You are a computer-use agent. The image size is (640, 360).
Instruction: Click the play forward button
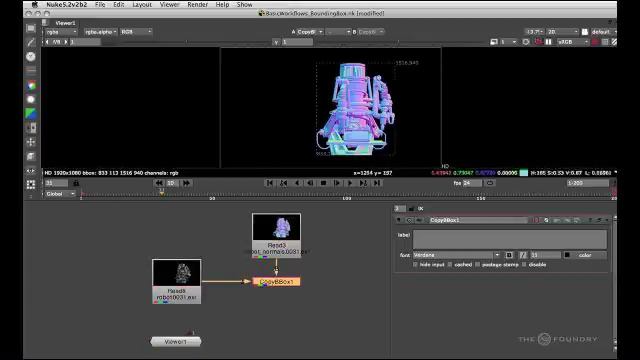[x=350, y=183]
